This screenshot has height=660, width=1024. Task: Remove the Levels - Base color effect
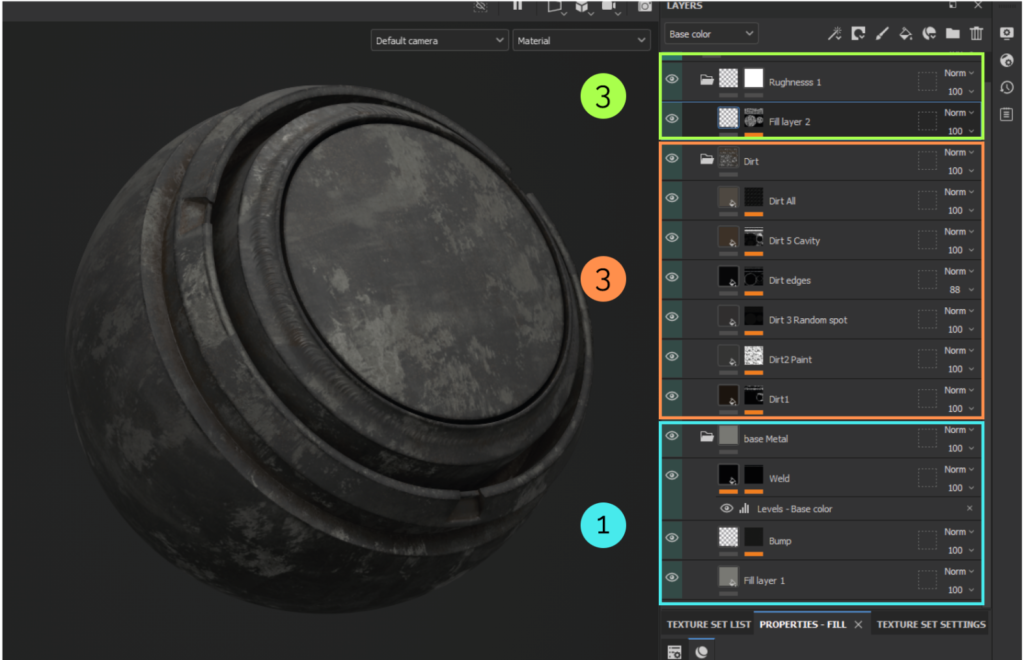(969, 509)
